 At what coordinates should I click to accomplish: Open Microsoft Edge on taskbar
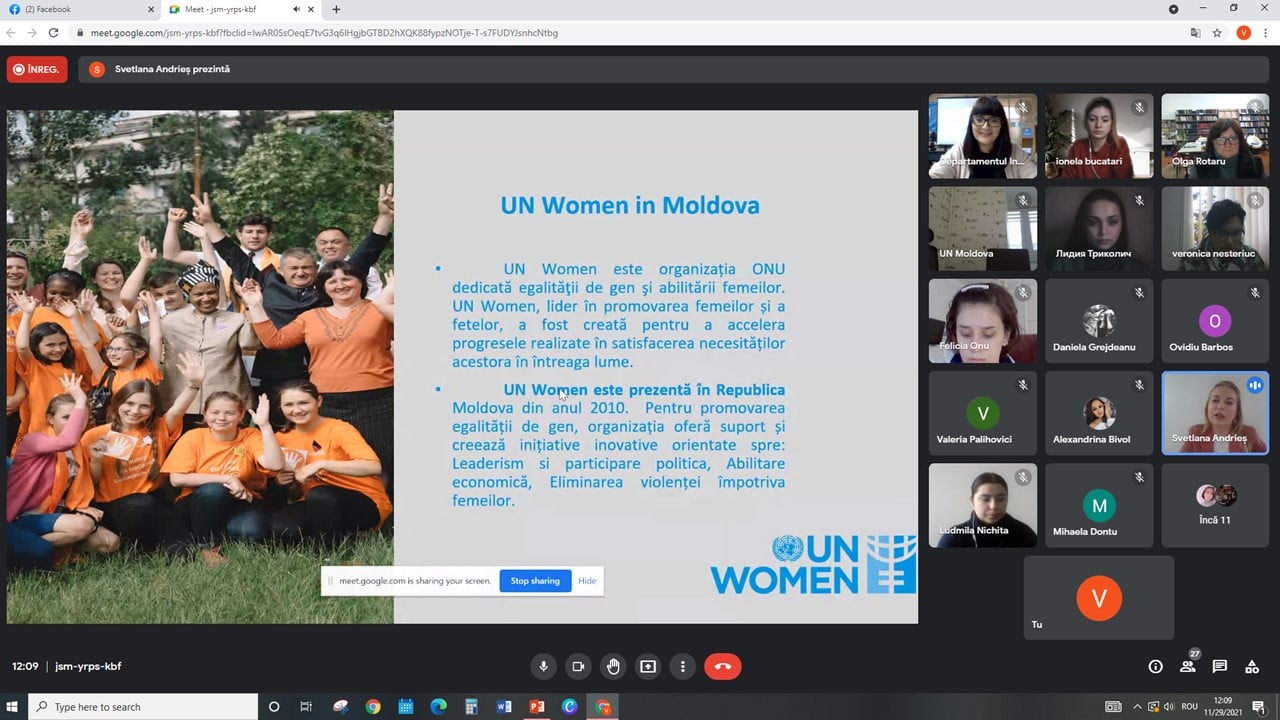pos(438,707)
